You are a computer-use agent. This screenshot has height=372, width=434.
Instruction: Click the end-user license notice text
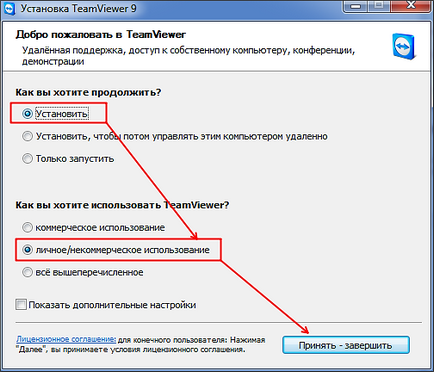pyautogui.click(x=141, y=345)
